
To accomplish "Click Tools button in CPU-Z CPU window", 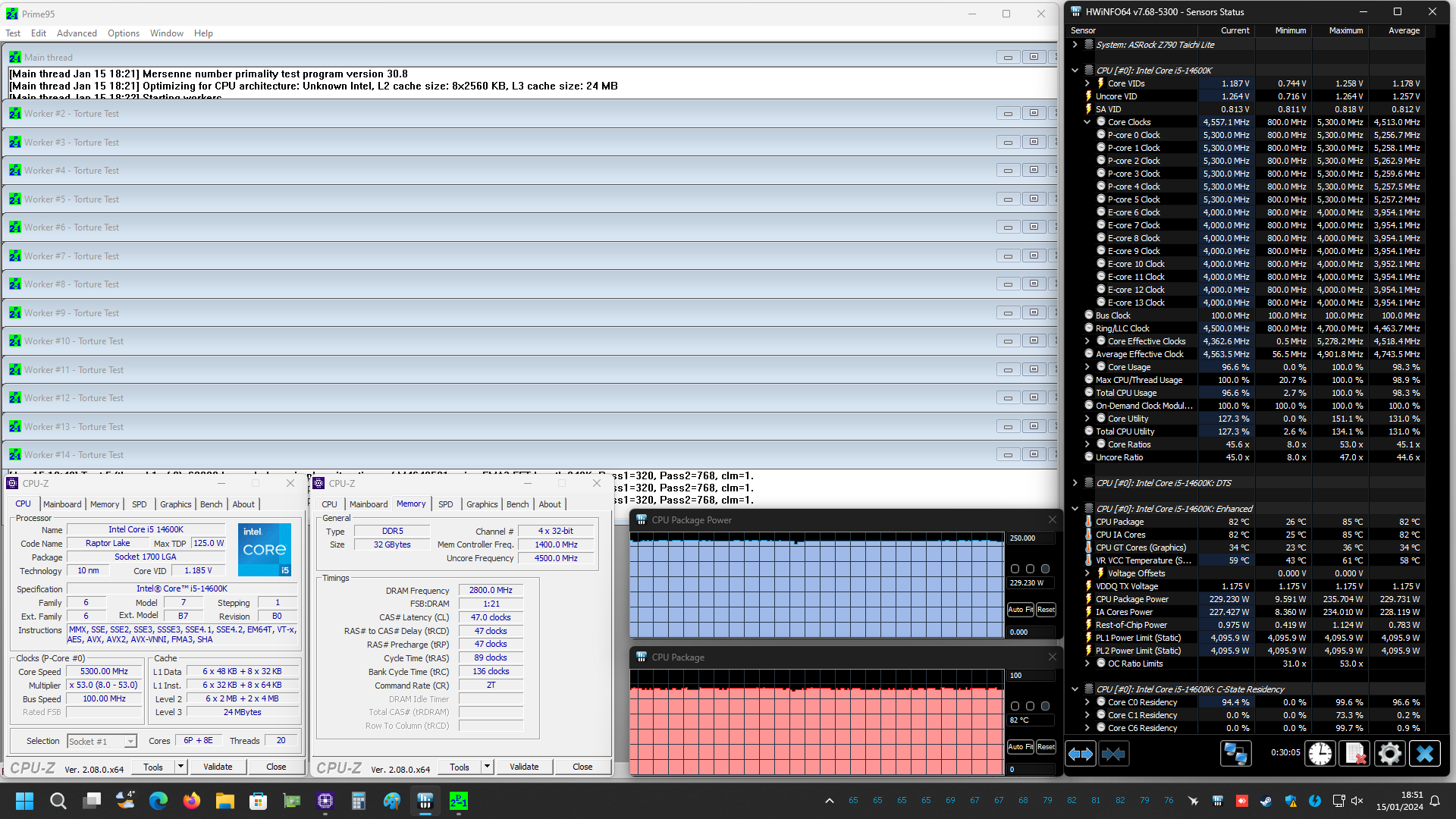I will tap(153, 767).
